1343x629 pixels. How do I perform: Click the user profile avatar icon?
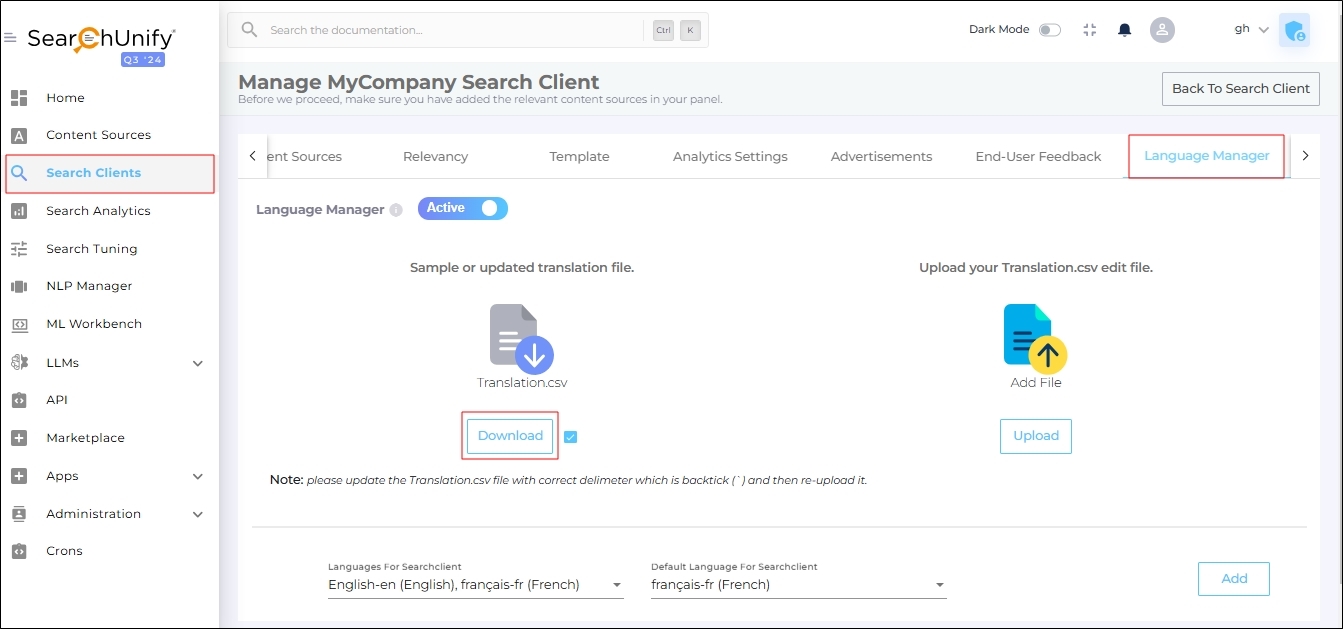pos(1162,30)
